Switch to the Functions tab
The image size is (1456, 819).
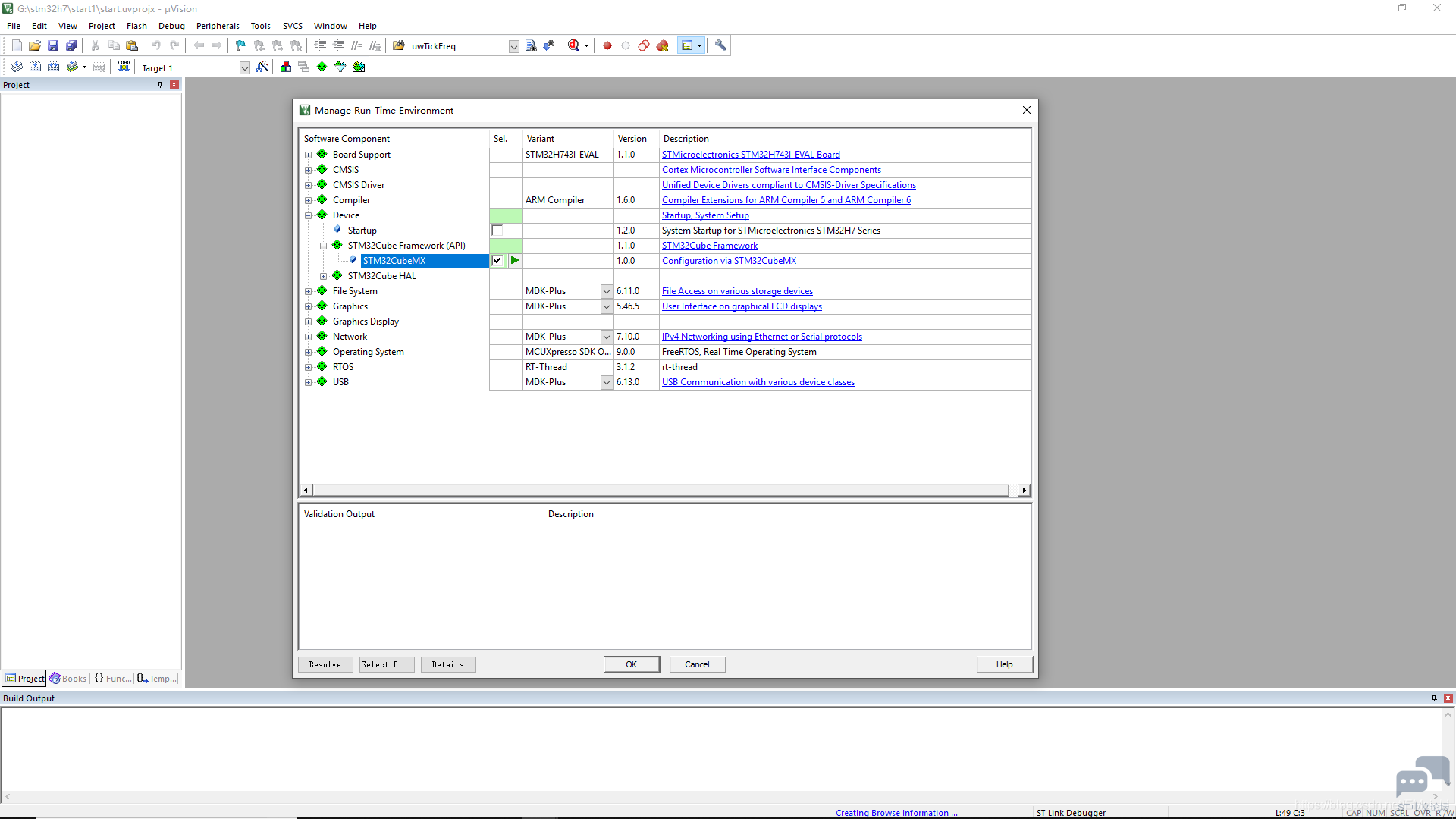[112, 679]
